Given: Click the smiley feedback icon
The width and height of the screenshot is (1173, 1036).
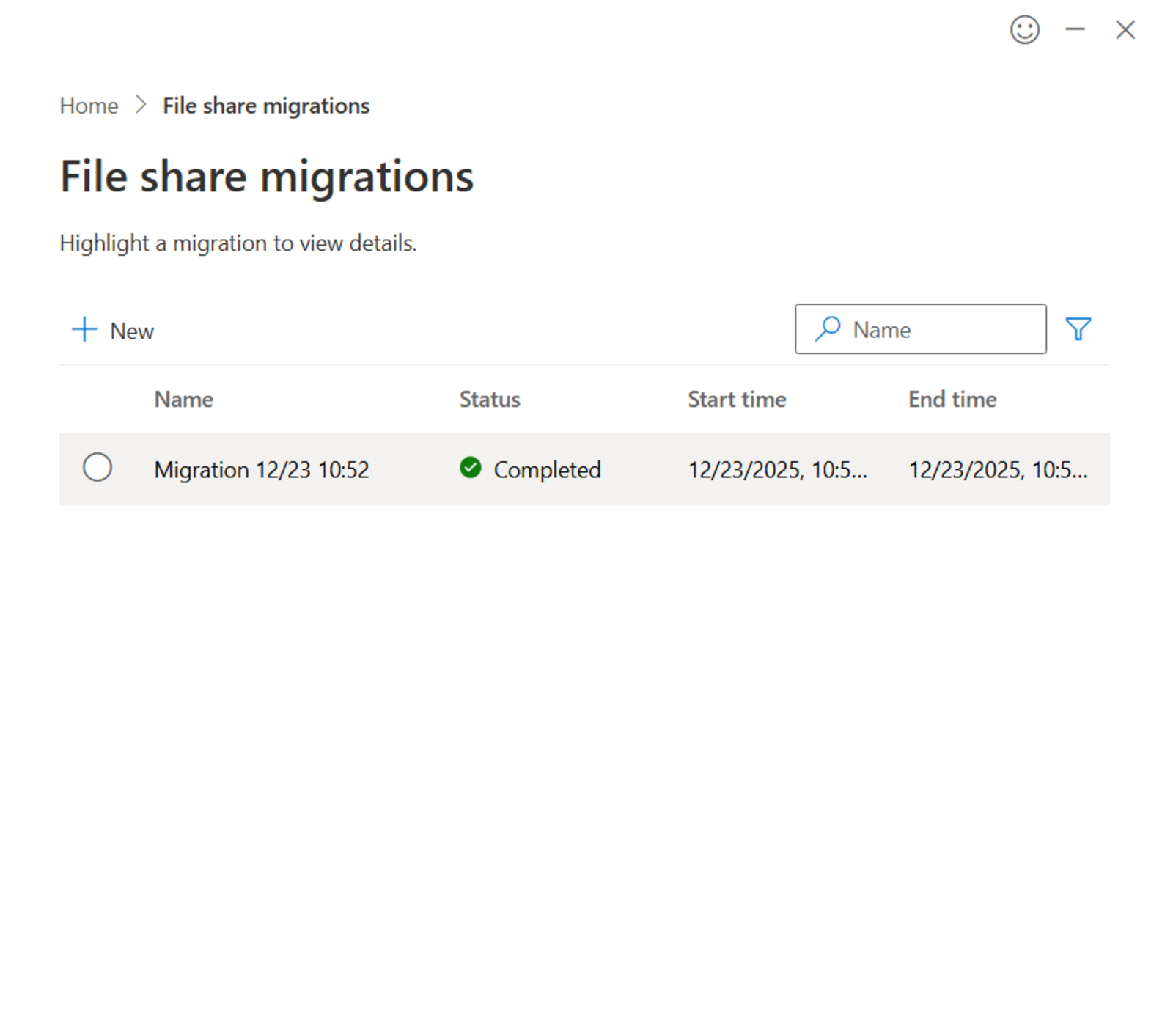Looking at the screenshot, I should click(x=1025, y=30).
